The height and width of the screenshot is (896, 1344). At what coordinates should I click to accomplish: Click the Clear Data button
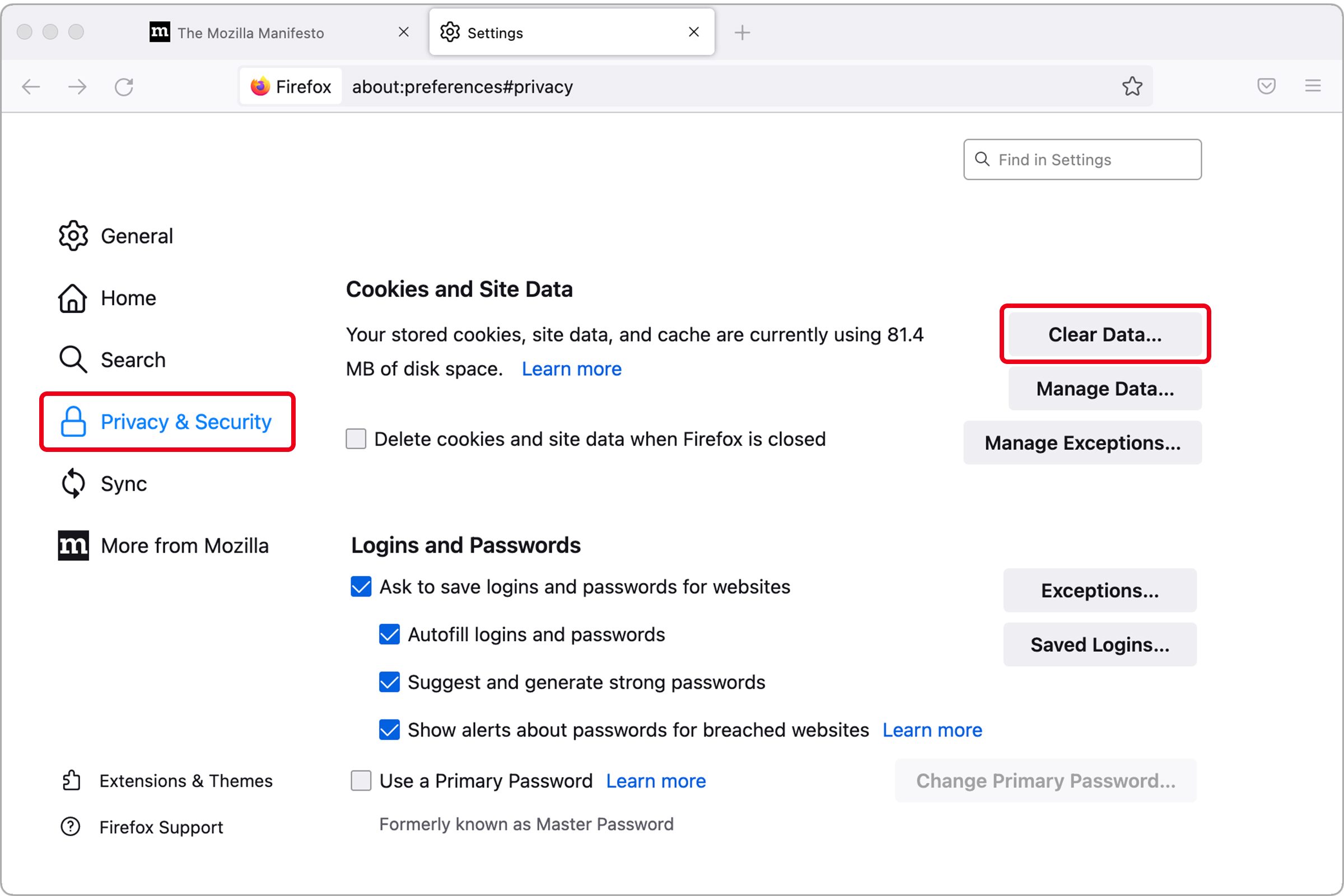(1104, 334)
